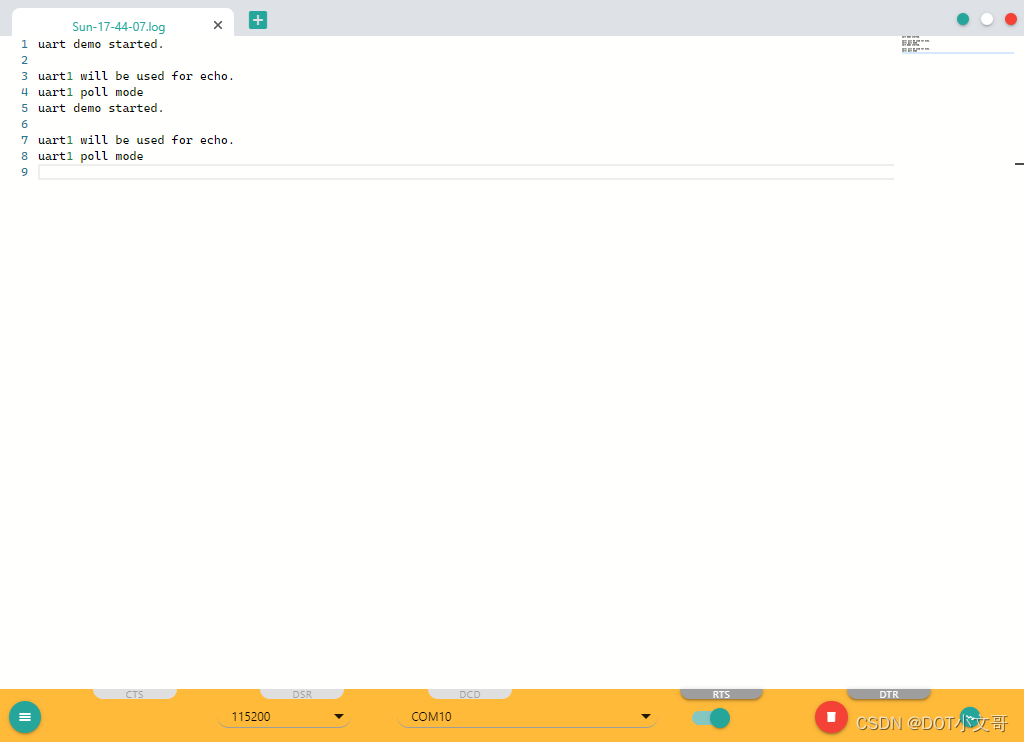Viewport: 1024px width, 742px height.
Task: Open the COM10 serial port dropdown
Action: [x=527, y=717]
